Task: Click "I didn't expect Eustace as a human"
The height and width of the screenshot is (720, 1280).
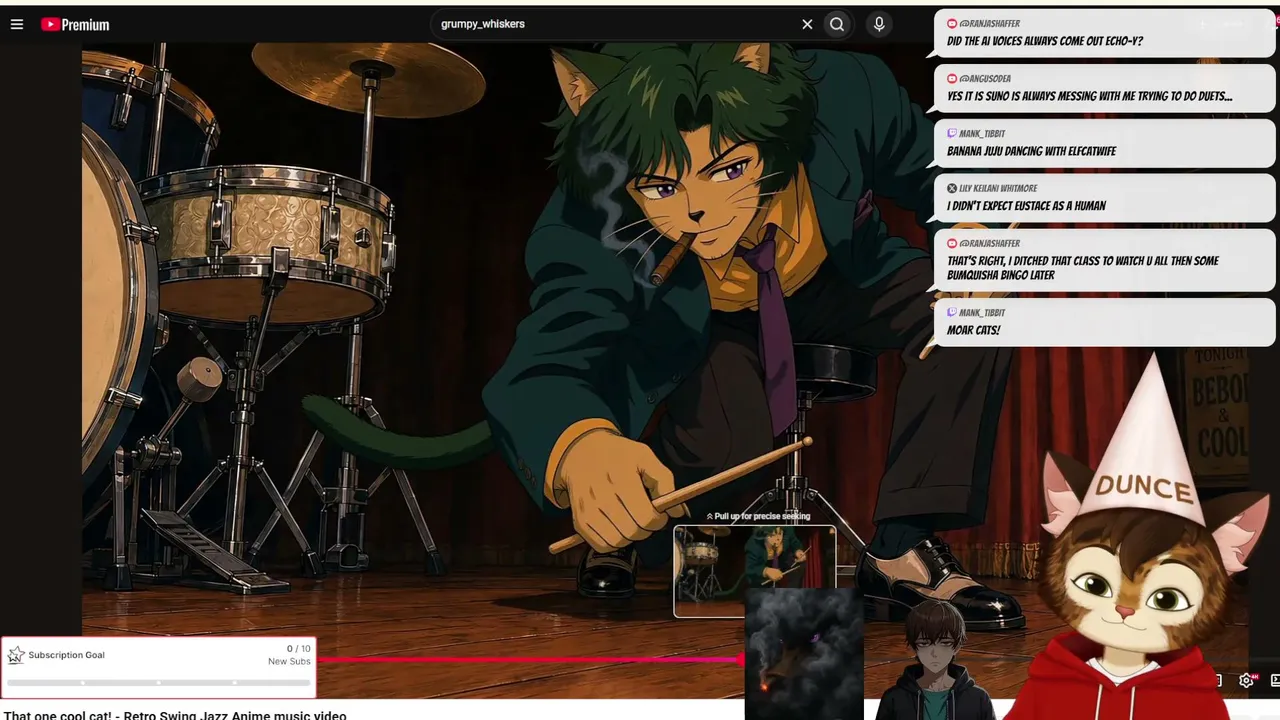Action: point(1026,206)
